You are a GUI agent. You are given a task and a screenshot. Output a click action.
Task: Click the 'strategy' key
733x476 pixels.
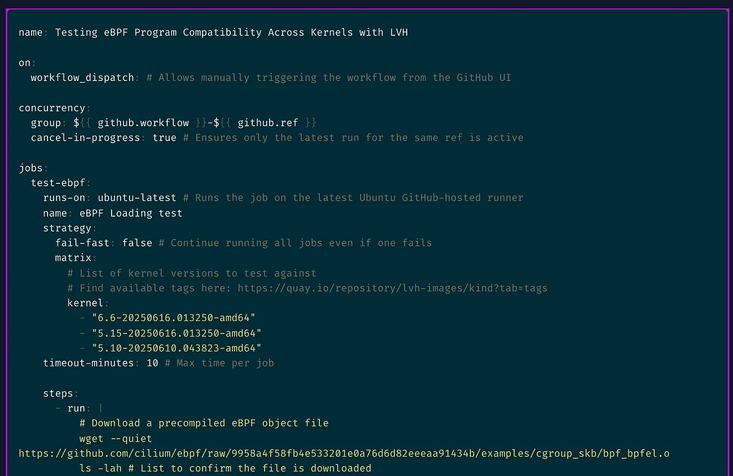(67, 228)
